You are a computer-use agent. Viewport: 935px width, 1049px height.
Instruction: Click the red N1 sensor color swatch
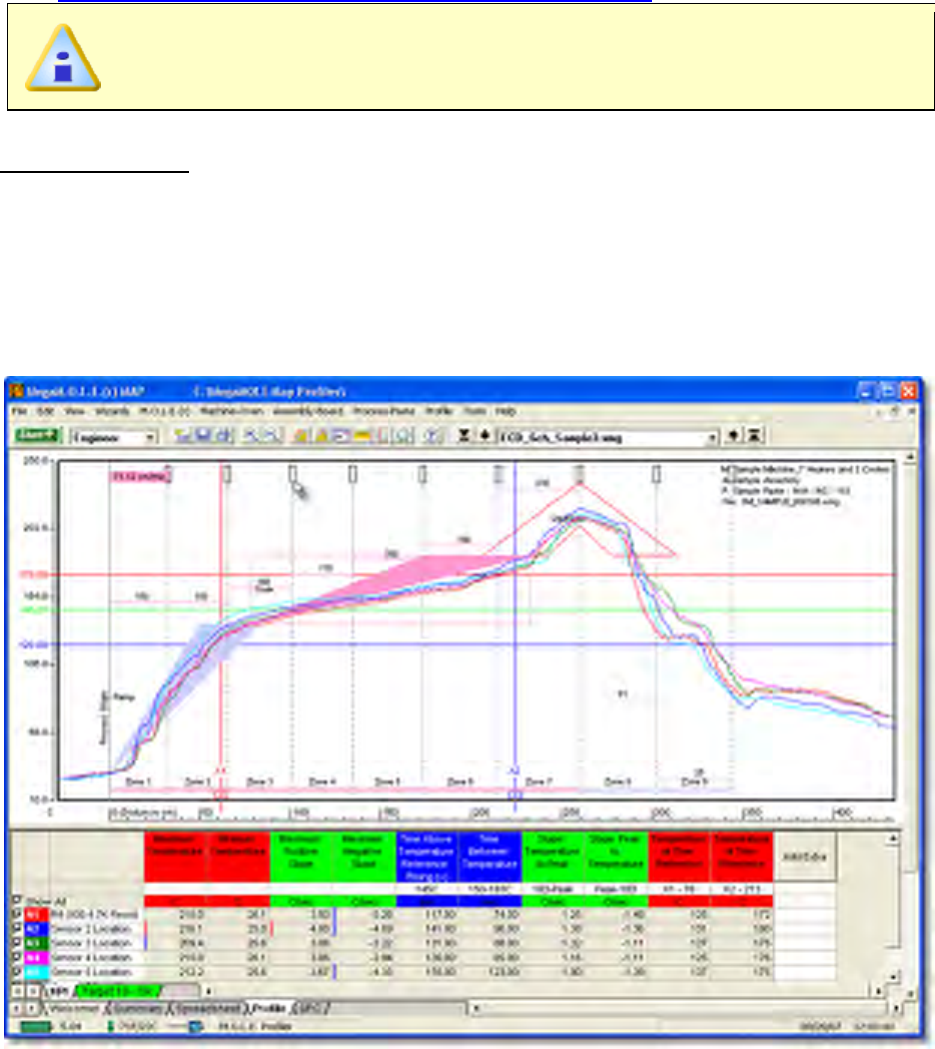coord(36,915)
